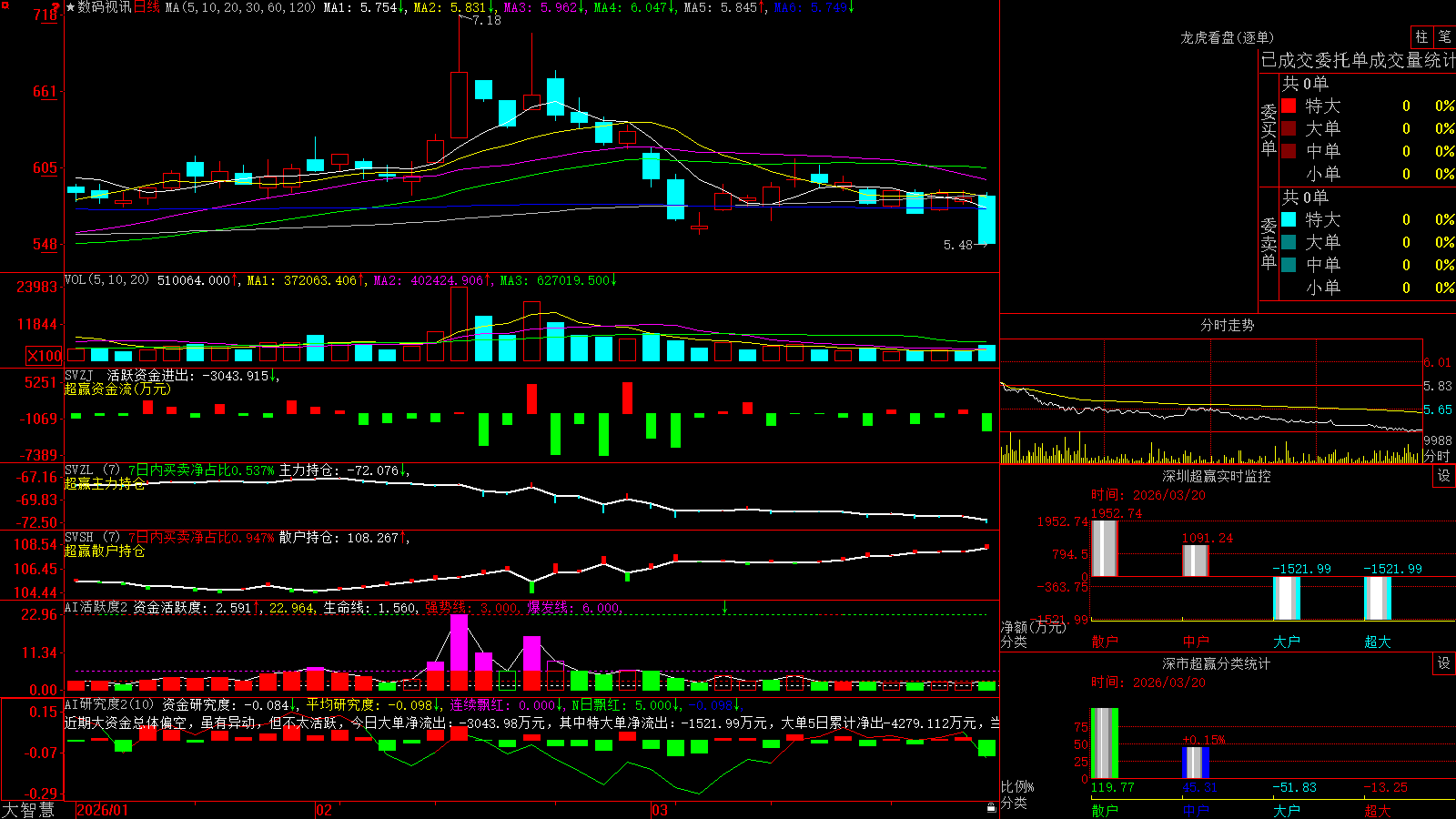The width and height of the screenshot is (1456, 819).
Task: Click the tall magenta bar in AI活跃度2 chart
Action: 460,642
